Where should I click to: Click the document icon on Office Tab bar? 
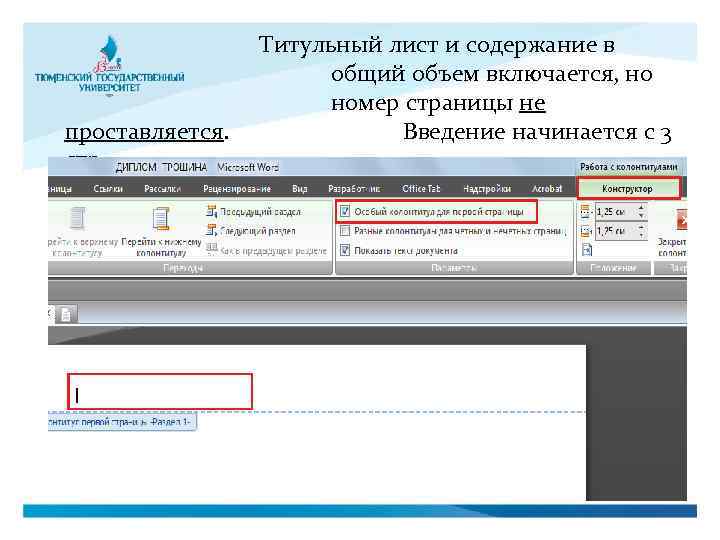(66, 315)
